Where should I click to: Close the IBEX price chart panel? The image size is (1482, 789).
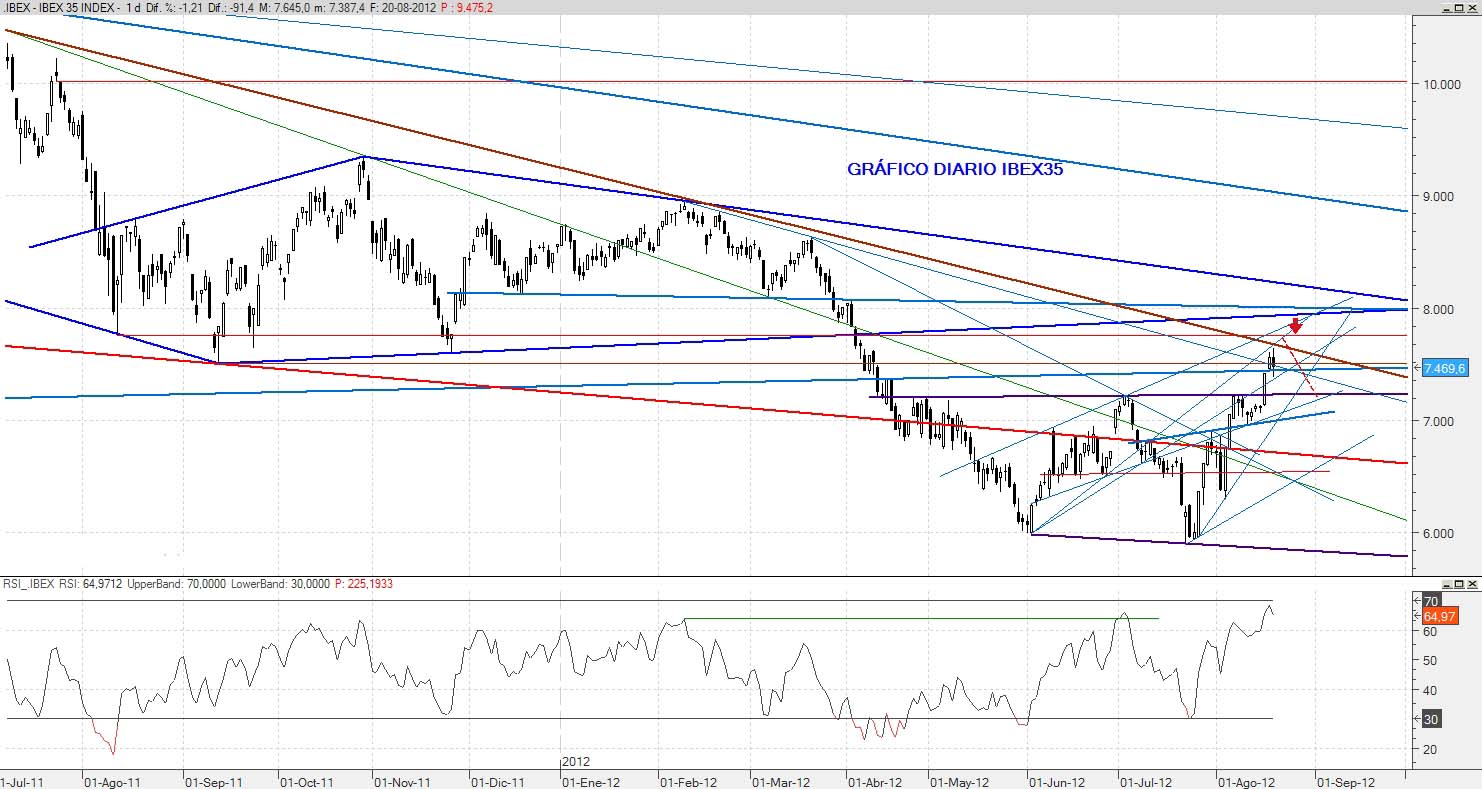pyautogui.click(x=1472, y=8)
